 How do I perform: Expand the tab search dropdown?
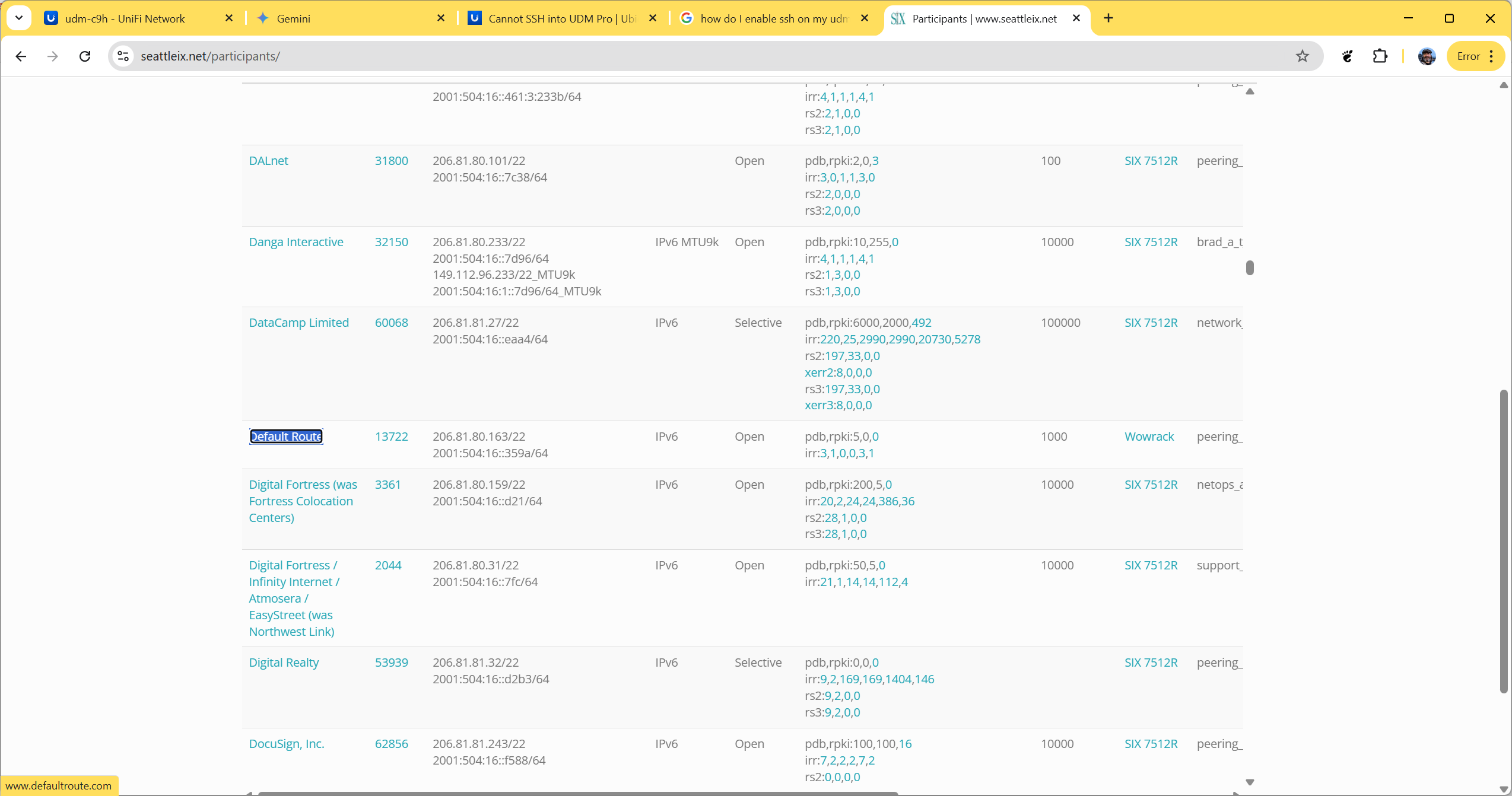tap(18, 18)
